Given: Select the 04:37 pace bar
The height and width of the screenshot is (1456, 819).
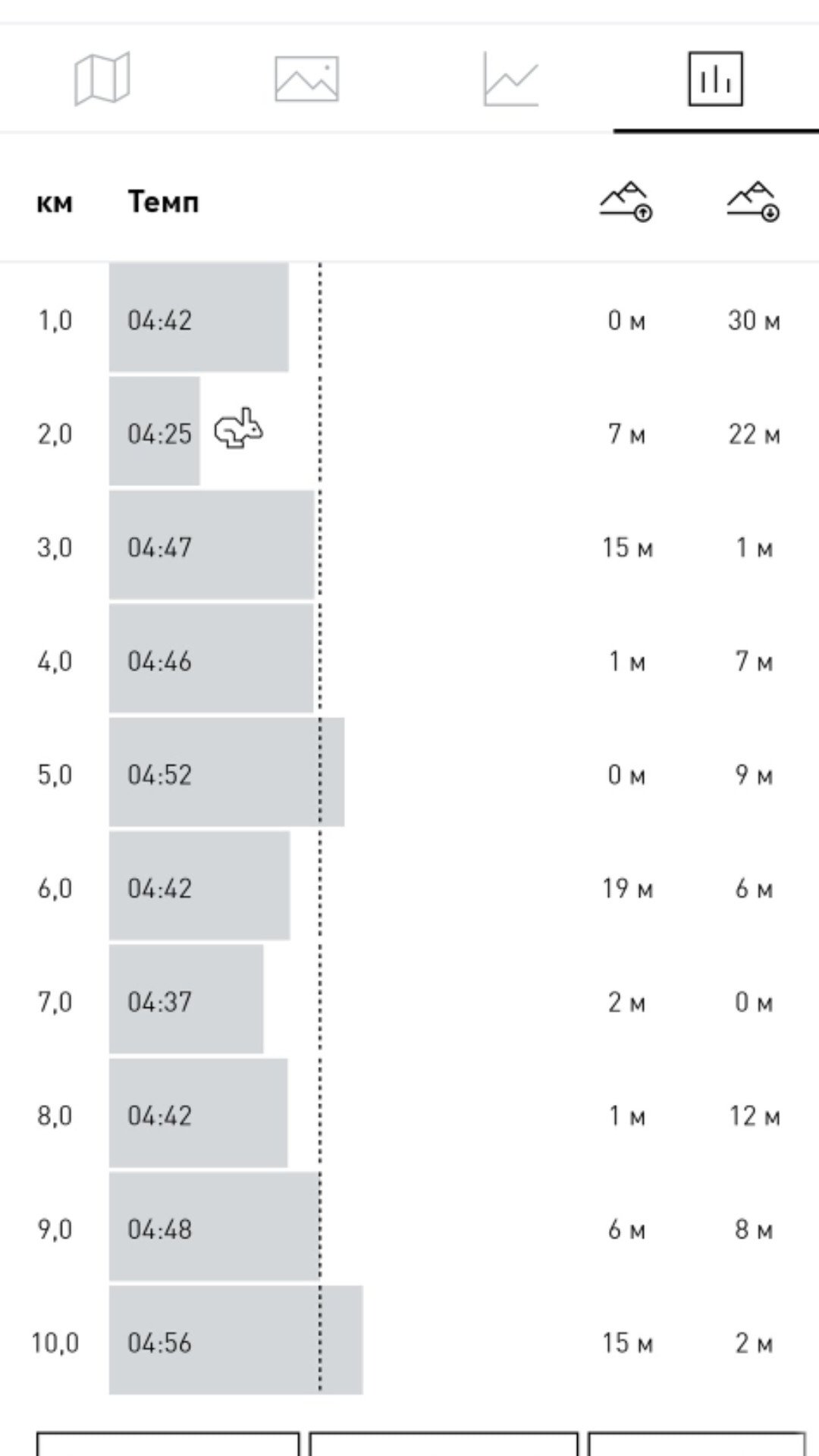Looking at the screenshot, I should coord(187,999).
